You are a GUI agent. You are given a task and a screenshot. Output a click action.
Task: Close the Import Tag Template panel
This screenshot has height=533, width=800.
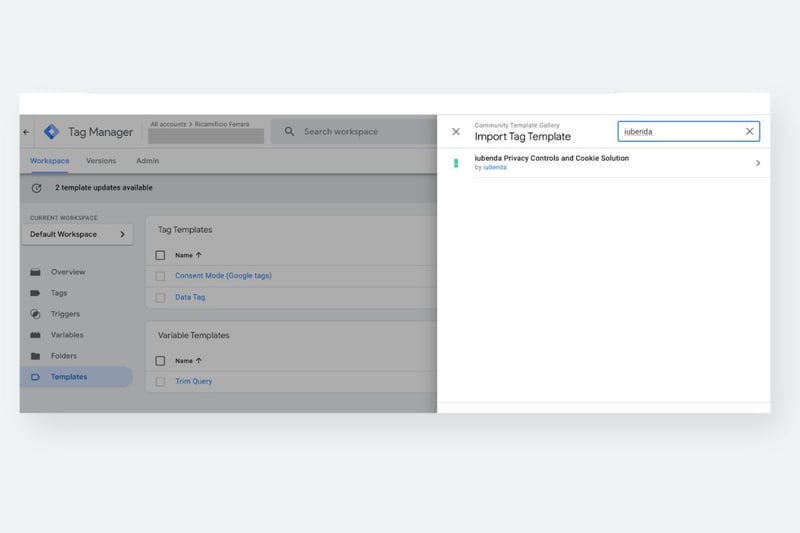point(456,132)
